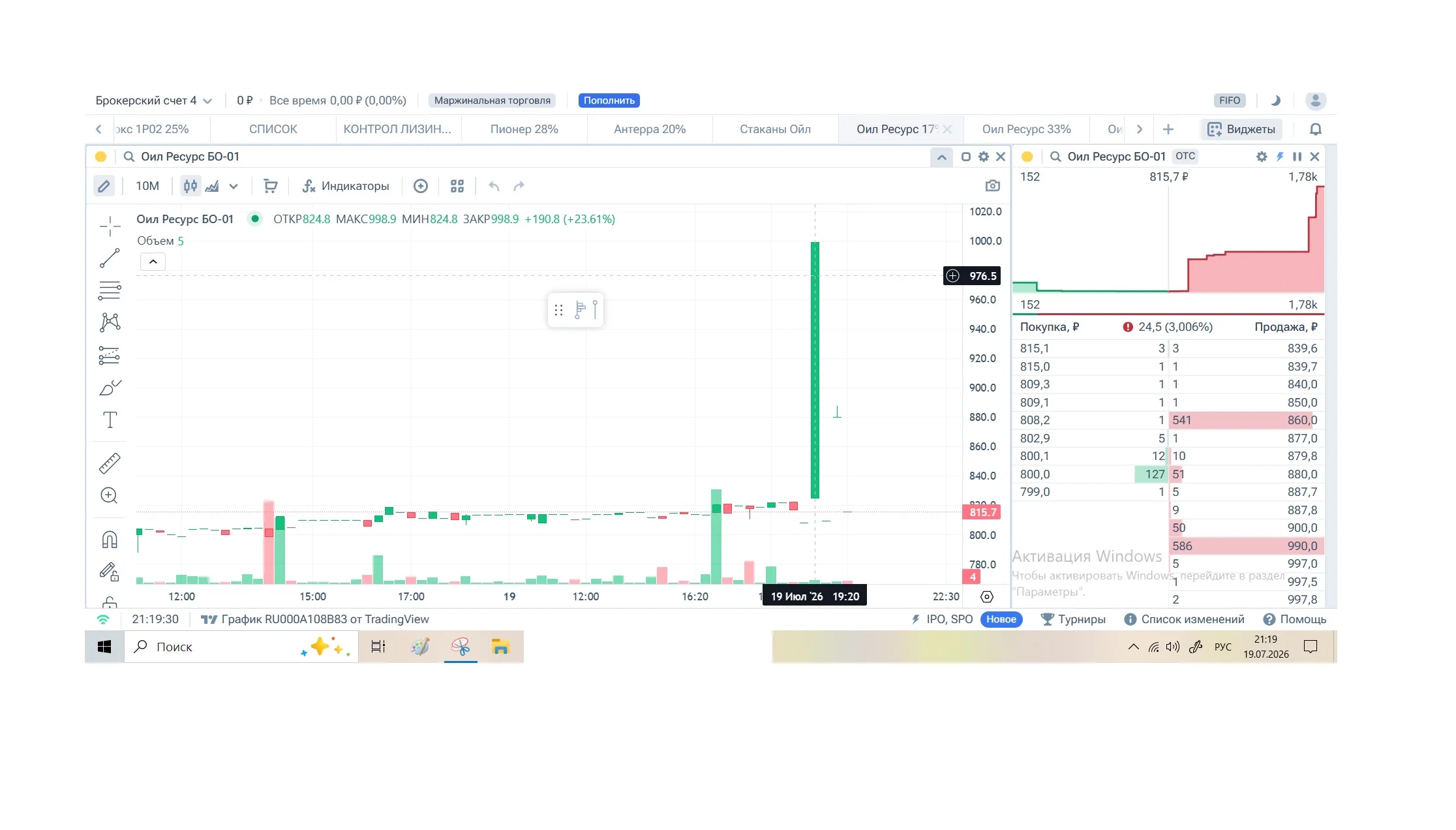Expand the Брокерский счет 4 dropdown
This screenshot has width=1456, height=830.
154,100
